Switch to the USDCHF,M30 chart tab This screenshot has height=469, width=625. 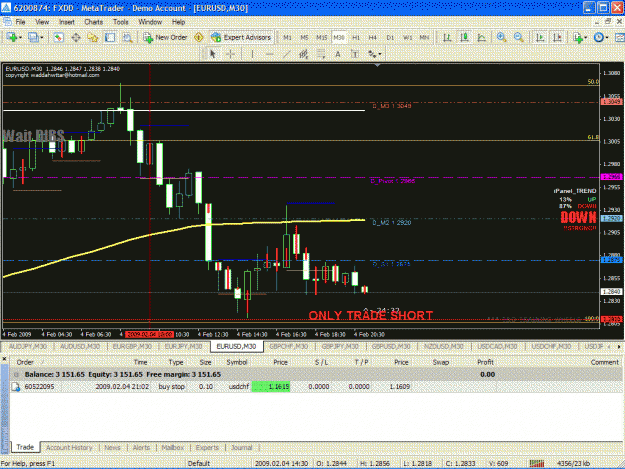[552, 346]
